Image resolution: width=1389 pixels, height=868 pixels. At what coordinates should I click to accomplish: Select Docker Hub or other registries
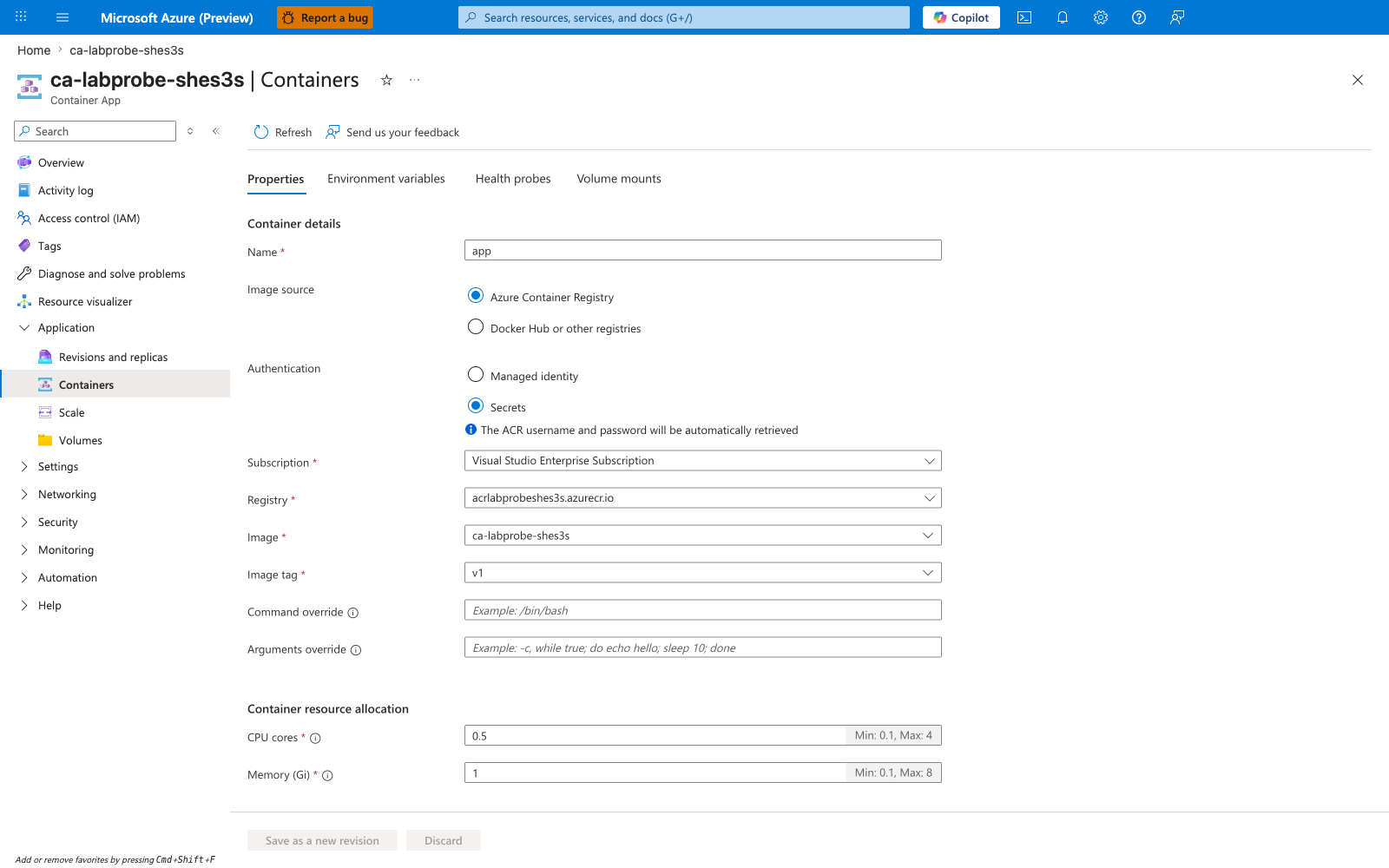click(x=476, y=327)
